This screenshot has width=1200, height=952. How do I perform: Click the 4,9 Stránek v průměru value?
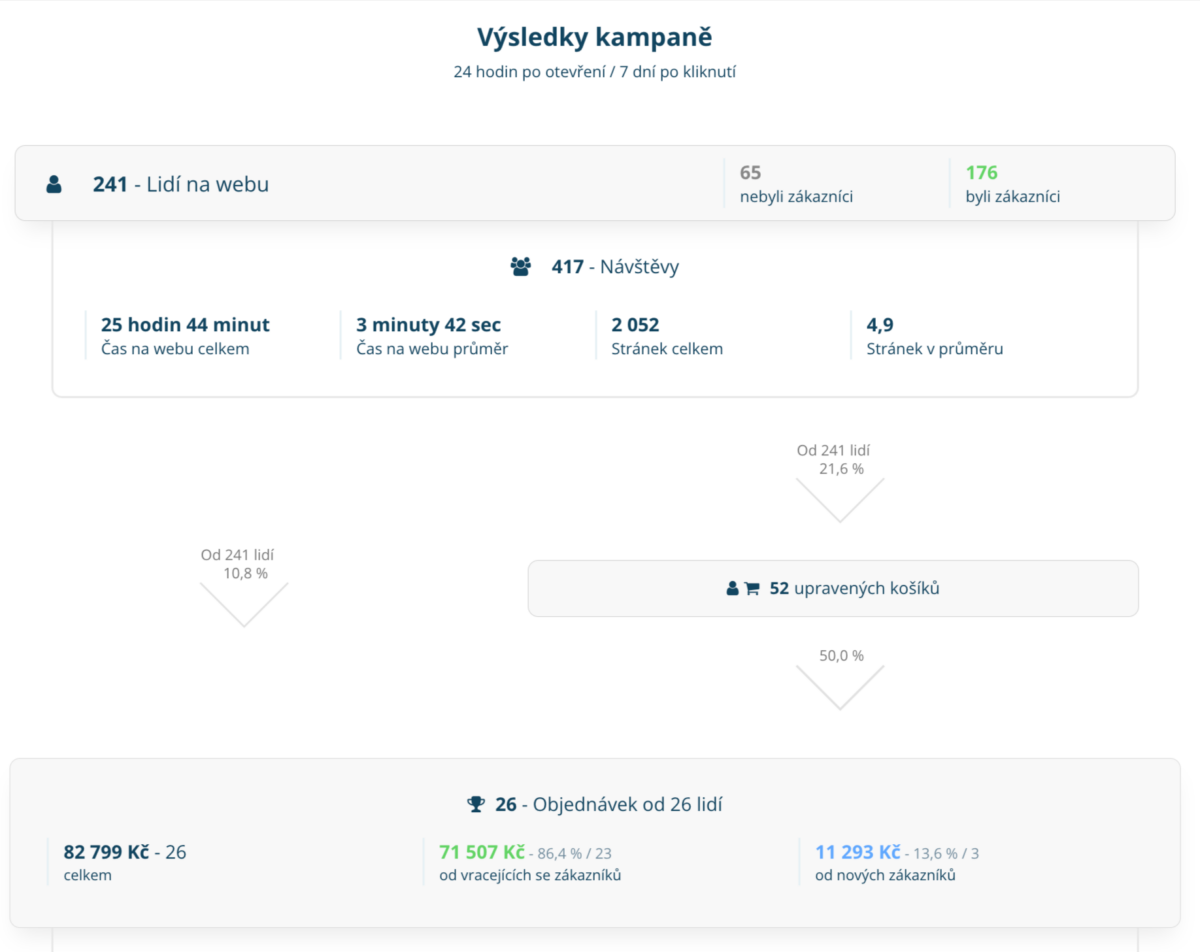tap(880, 325)
